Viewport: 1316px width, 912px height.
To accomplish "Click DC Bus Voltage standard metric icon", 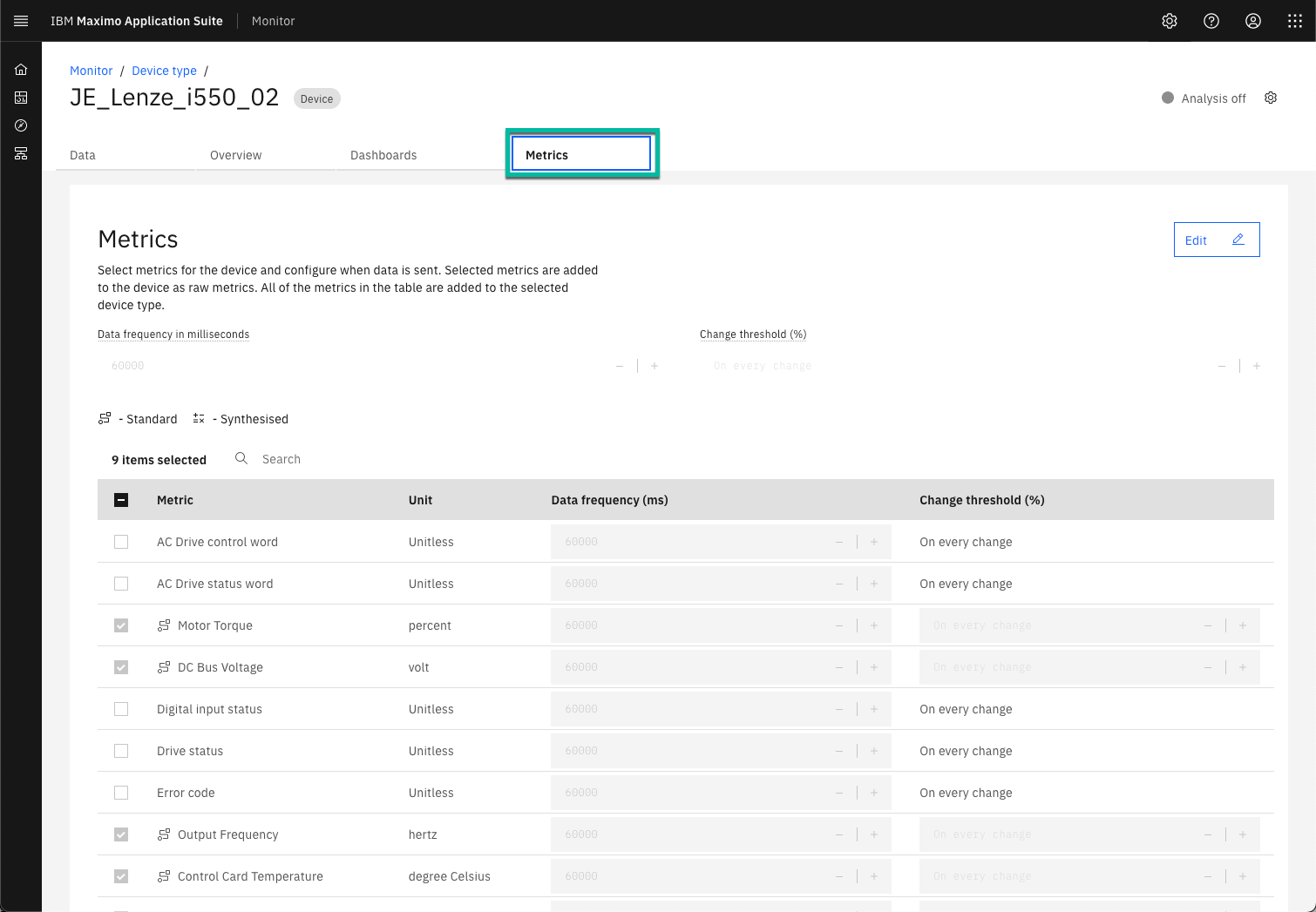I will tap(164, 667).
